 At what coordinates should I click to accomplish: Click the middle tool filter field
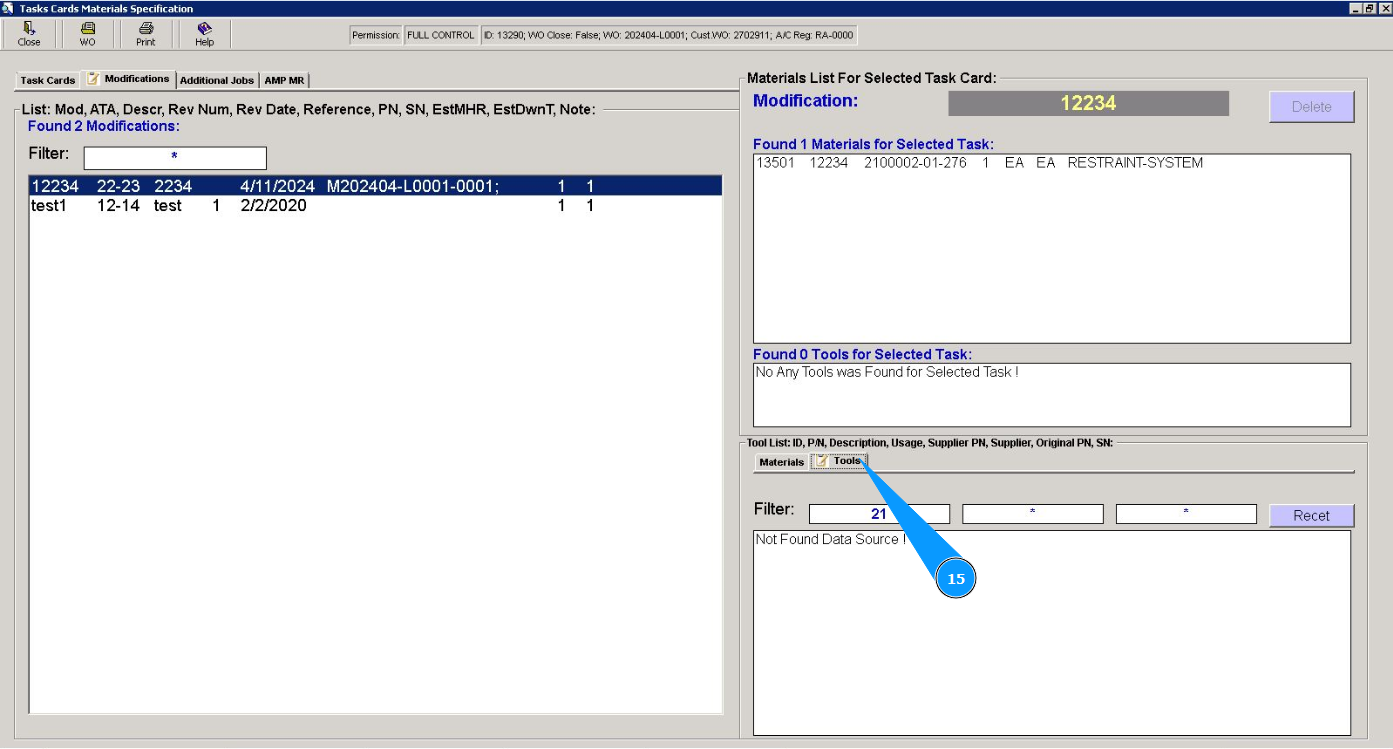[1033, 514]
